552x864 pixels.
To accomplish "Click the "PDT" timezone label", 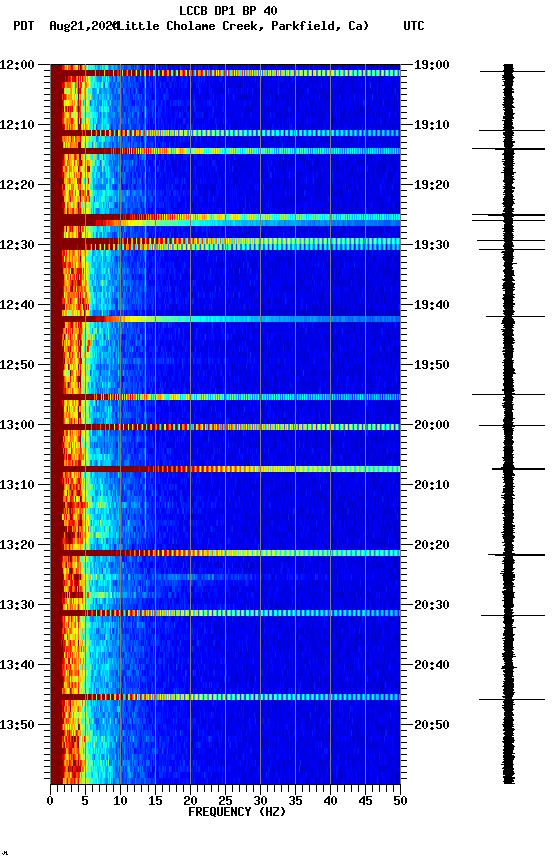I will [x=24, y=26].
